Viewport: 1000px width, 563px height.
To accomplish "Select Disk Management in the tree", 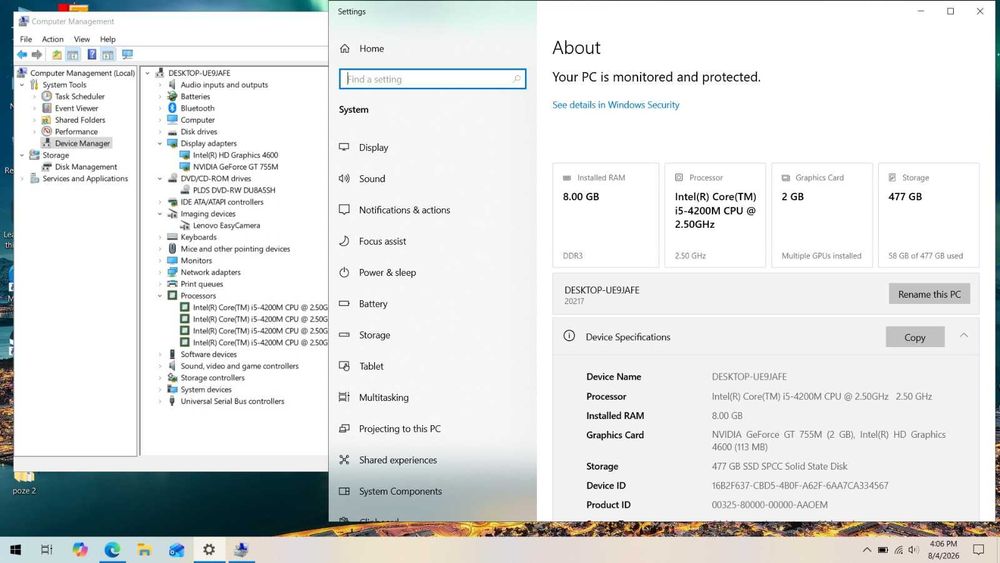I will point(85,167).
